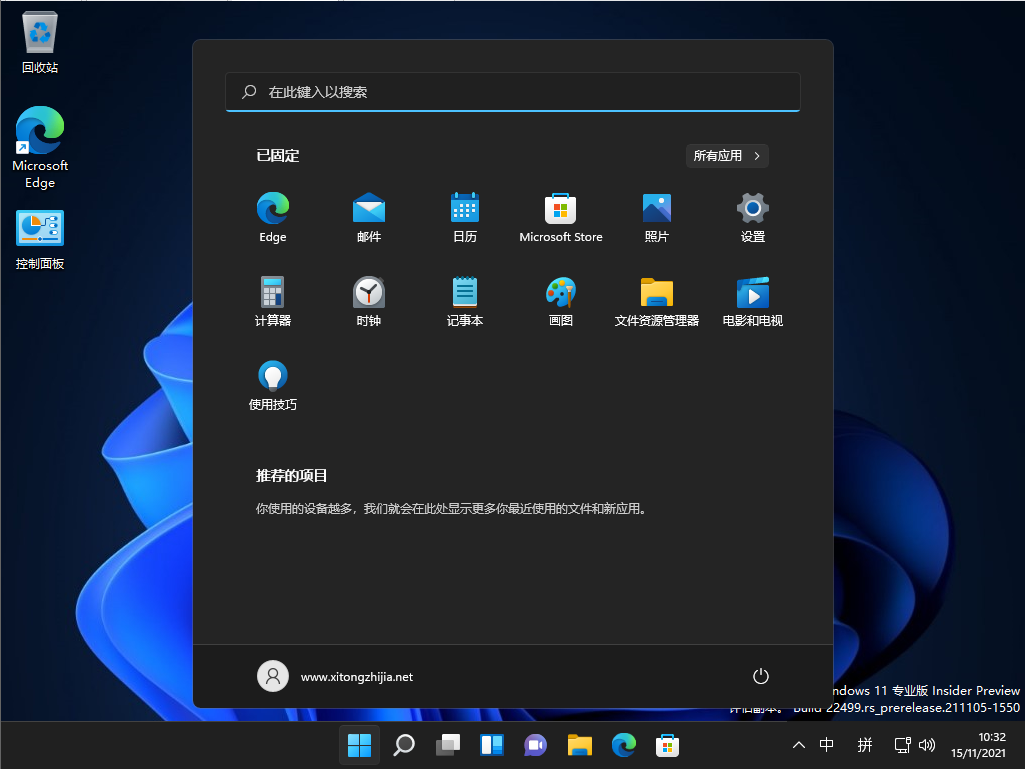Start the 时钟 (Clock) app
The image size is (1025, 769).
tap(369, 301)
